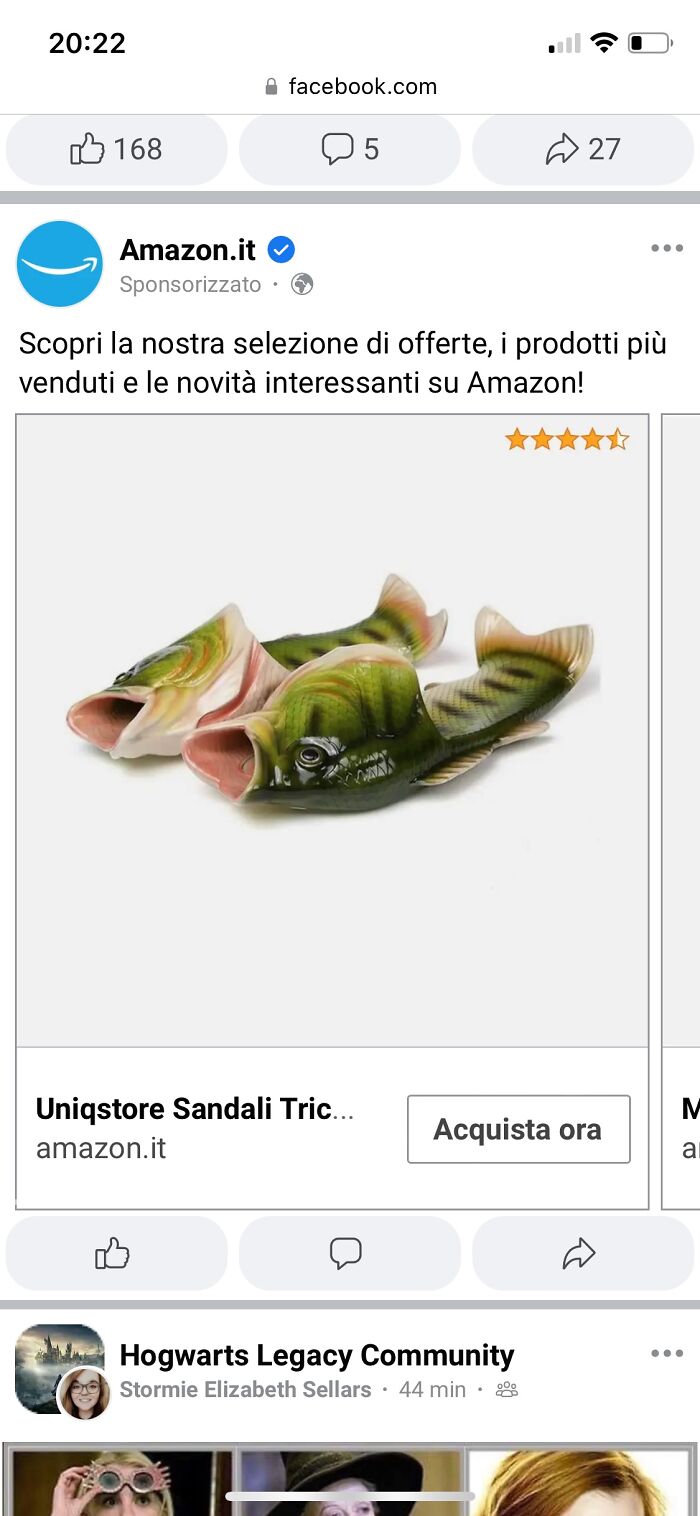Open Hogwarts Legacy Community post options
The image size is (700, 1516).
coord(666,1353)
